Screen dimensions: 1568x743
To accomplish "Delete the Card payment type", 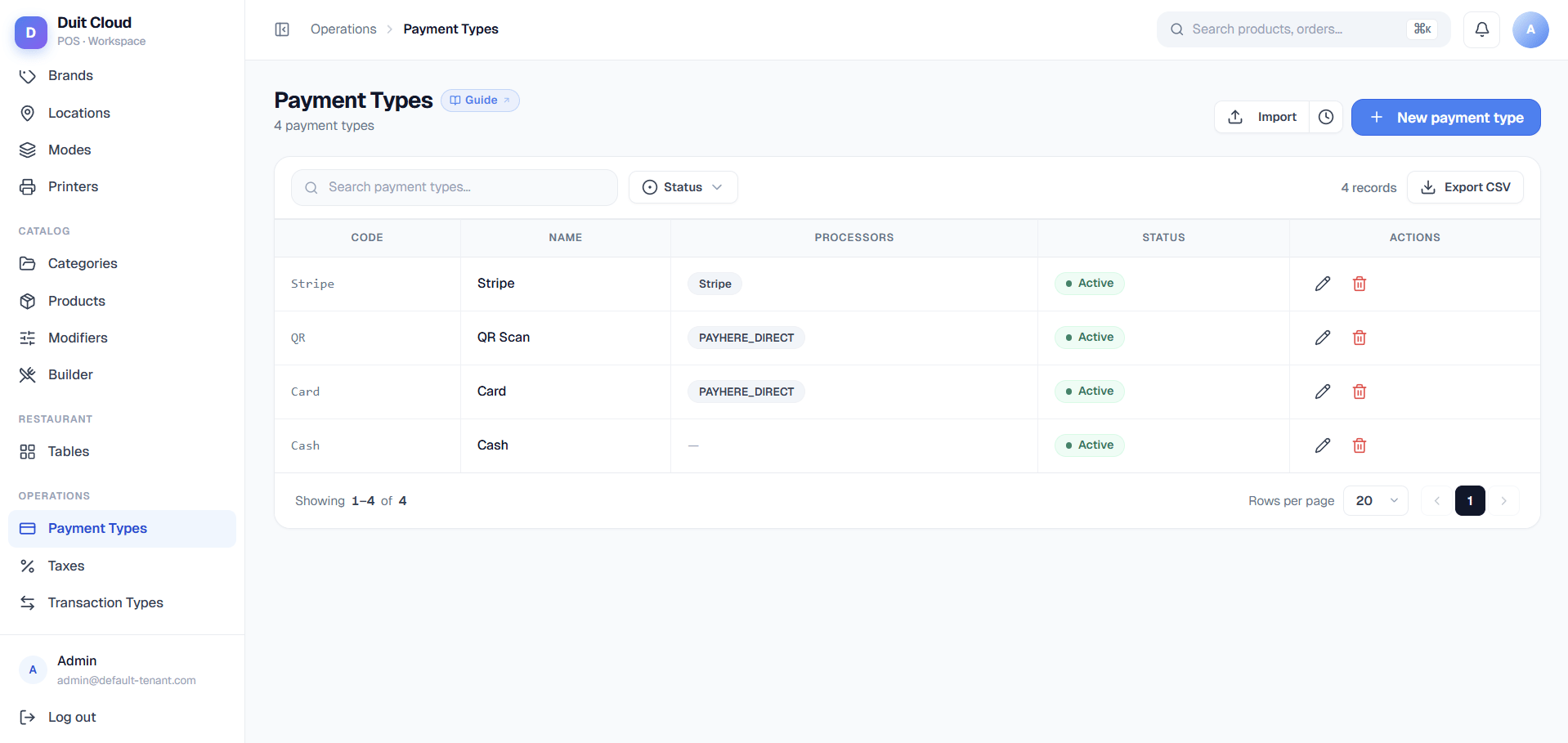I will (1360, 392).
